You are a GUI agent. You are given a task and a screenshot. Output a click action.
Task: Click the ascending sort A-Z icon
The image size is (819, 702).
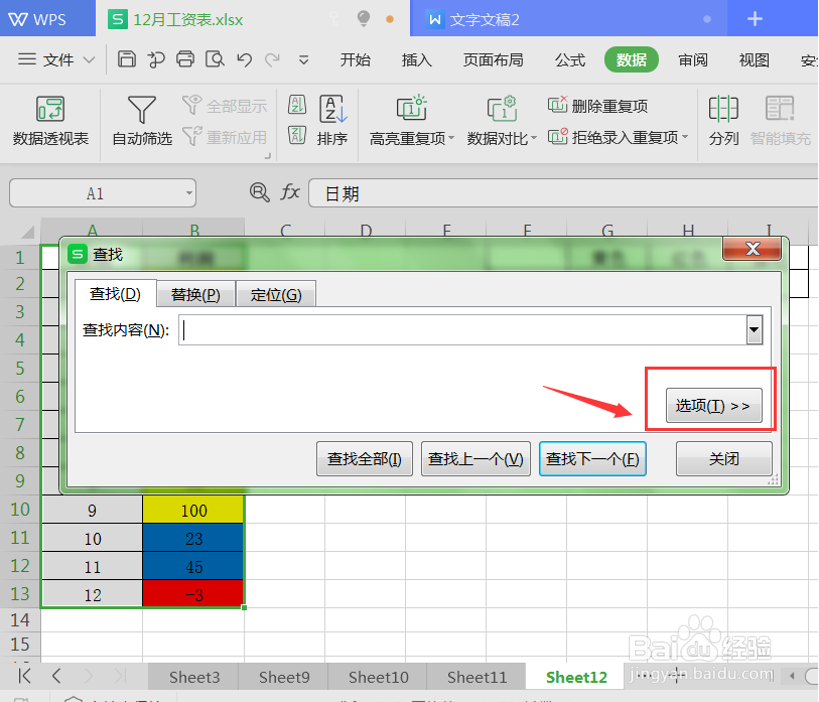297,105
